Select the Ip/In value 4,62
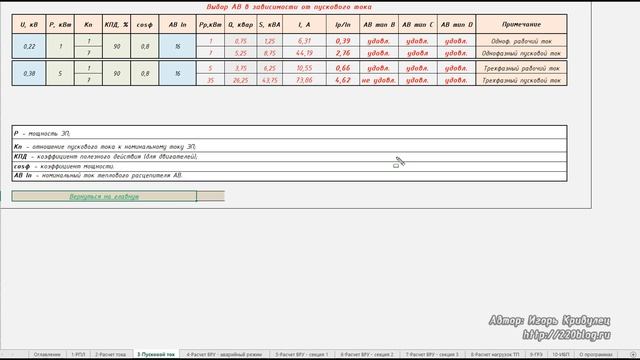The height and width of the screenshot is (360, 640). click(343, 80)
